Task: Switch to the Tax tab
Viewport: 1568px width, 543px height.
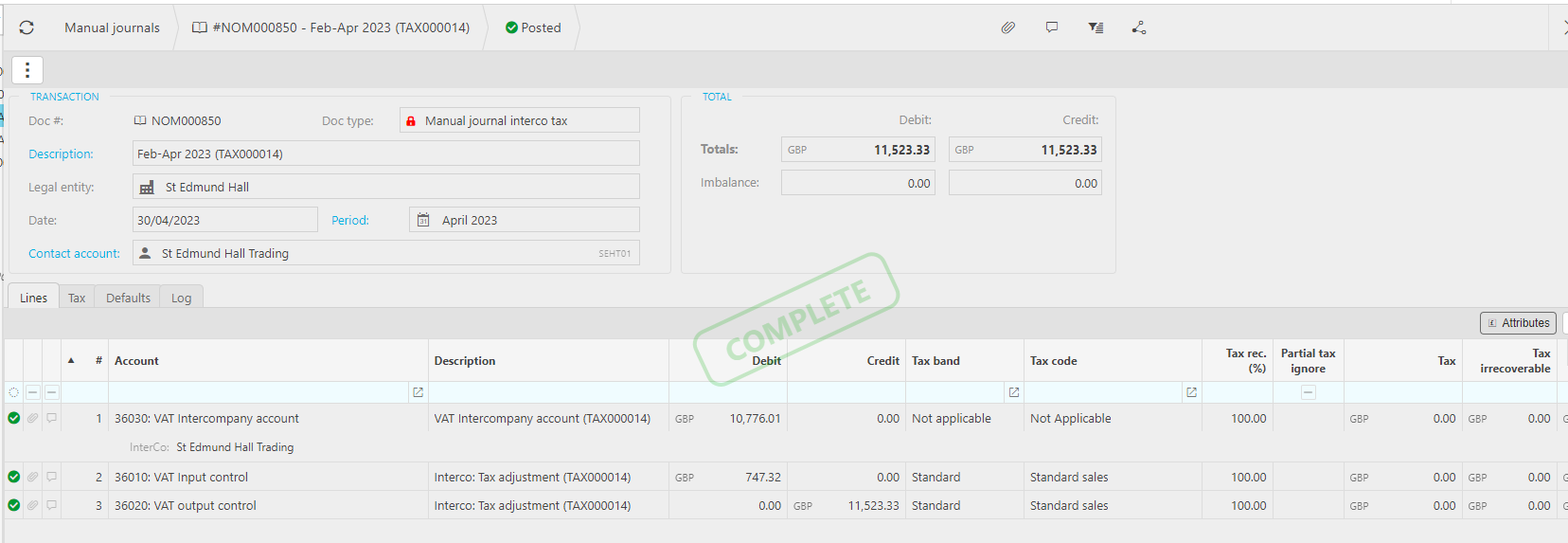Action: [77, 298]
